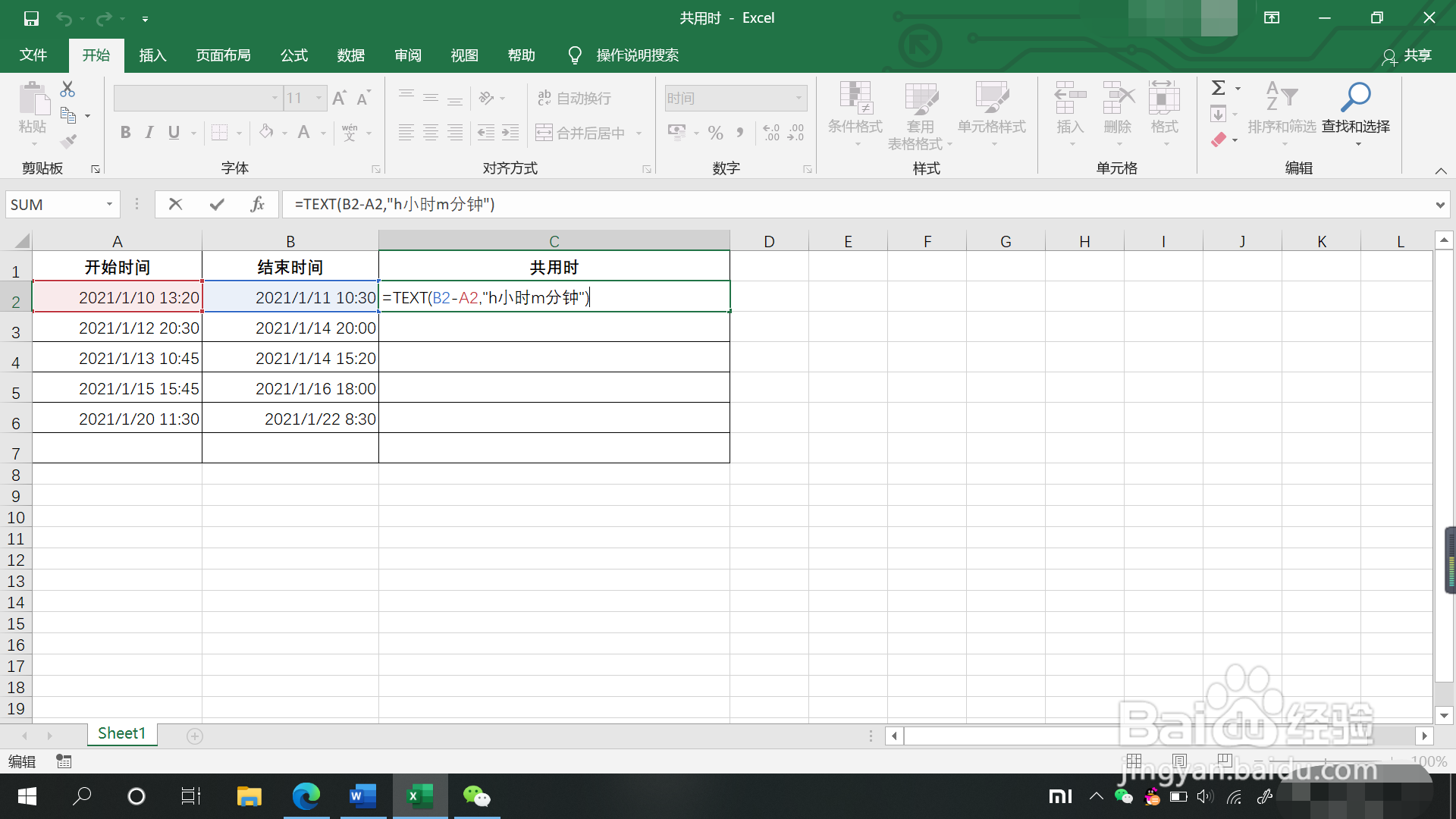The width and height of the screenshot is (1456, 819).
Task: Click the Enter checkmark in formula bar
Action: coord(217,204)
